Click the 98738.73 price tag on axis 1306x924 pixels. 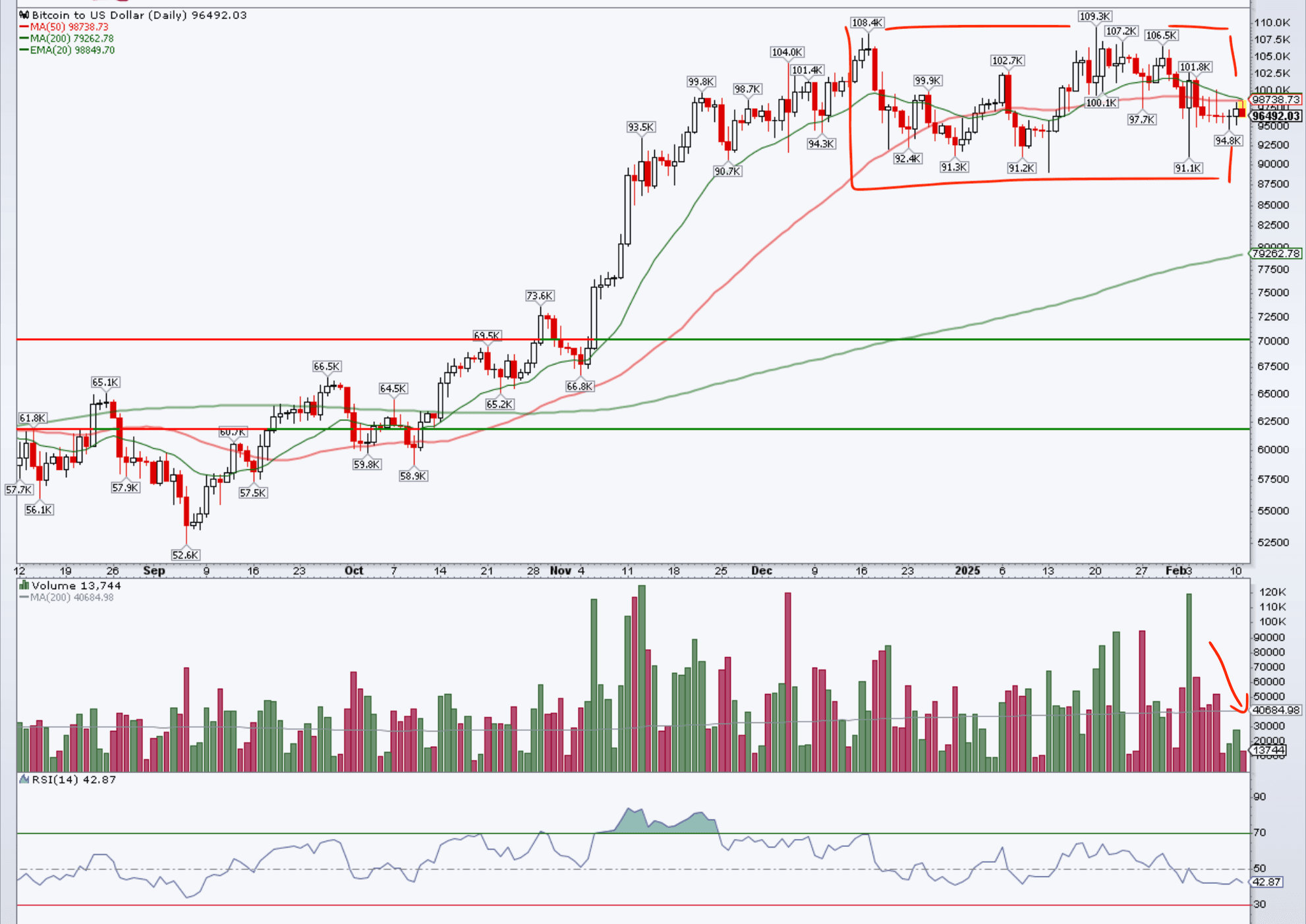pyautogui.click(x=1276, y=100)
